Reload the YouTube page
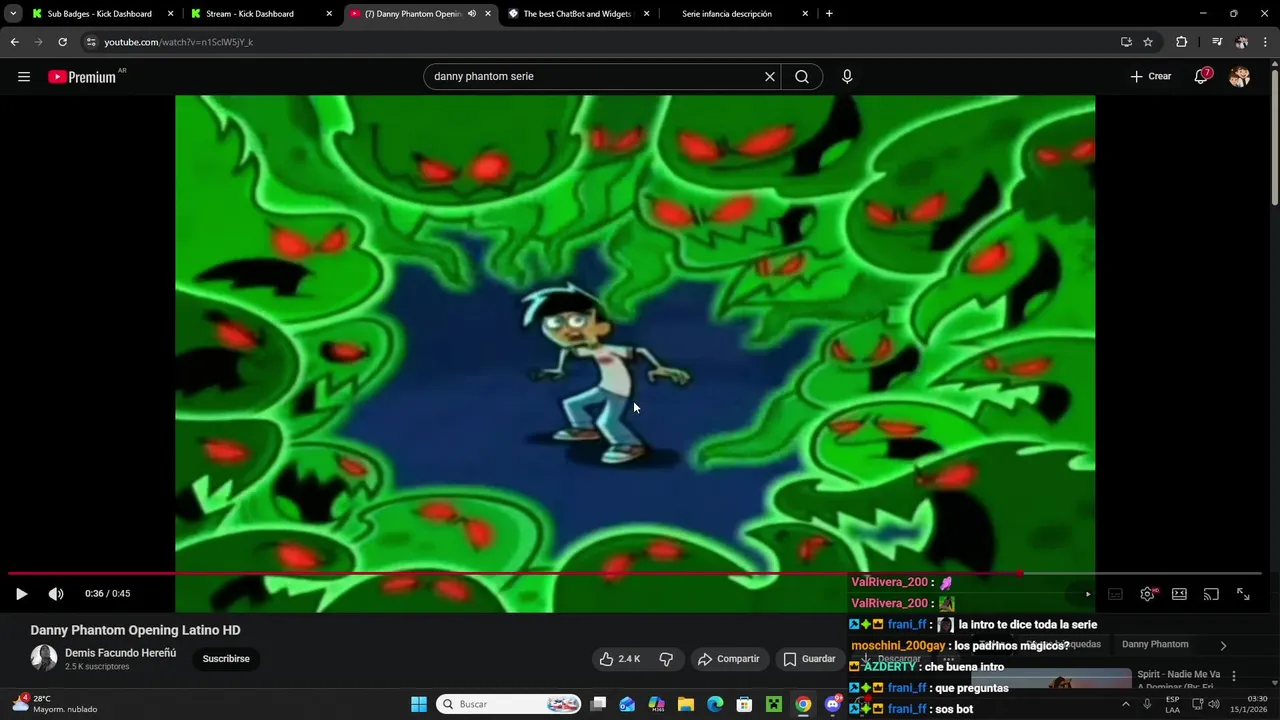The image size is (1280, 720). point(62,42)
